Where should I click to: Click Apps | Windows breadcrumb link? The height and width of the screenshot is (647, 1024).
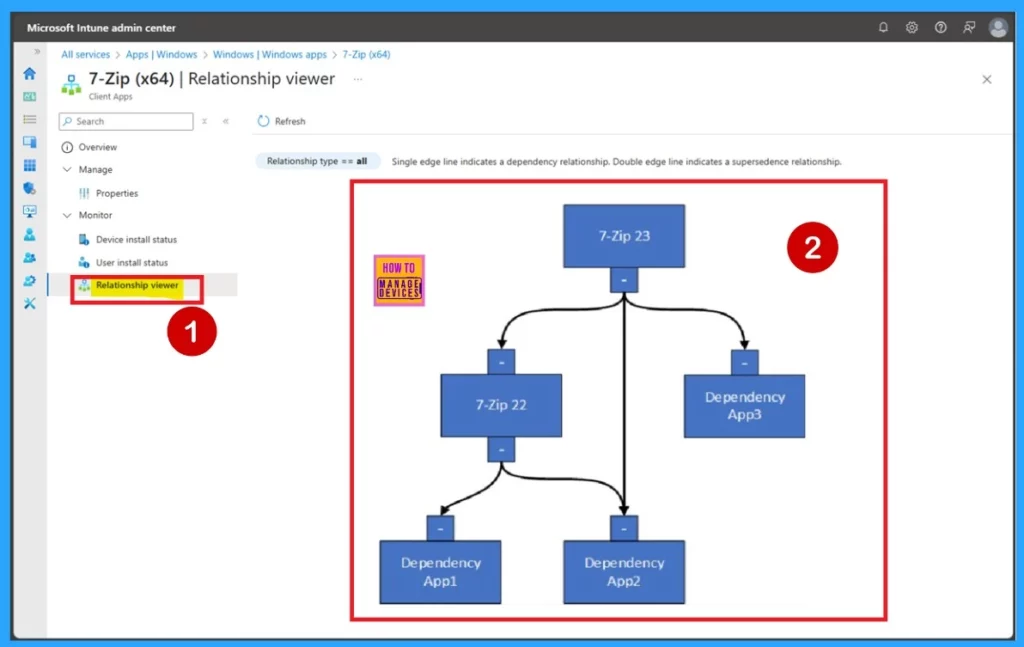[161, 54]
